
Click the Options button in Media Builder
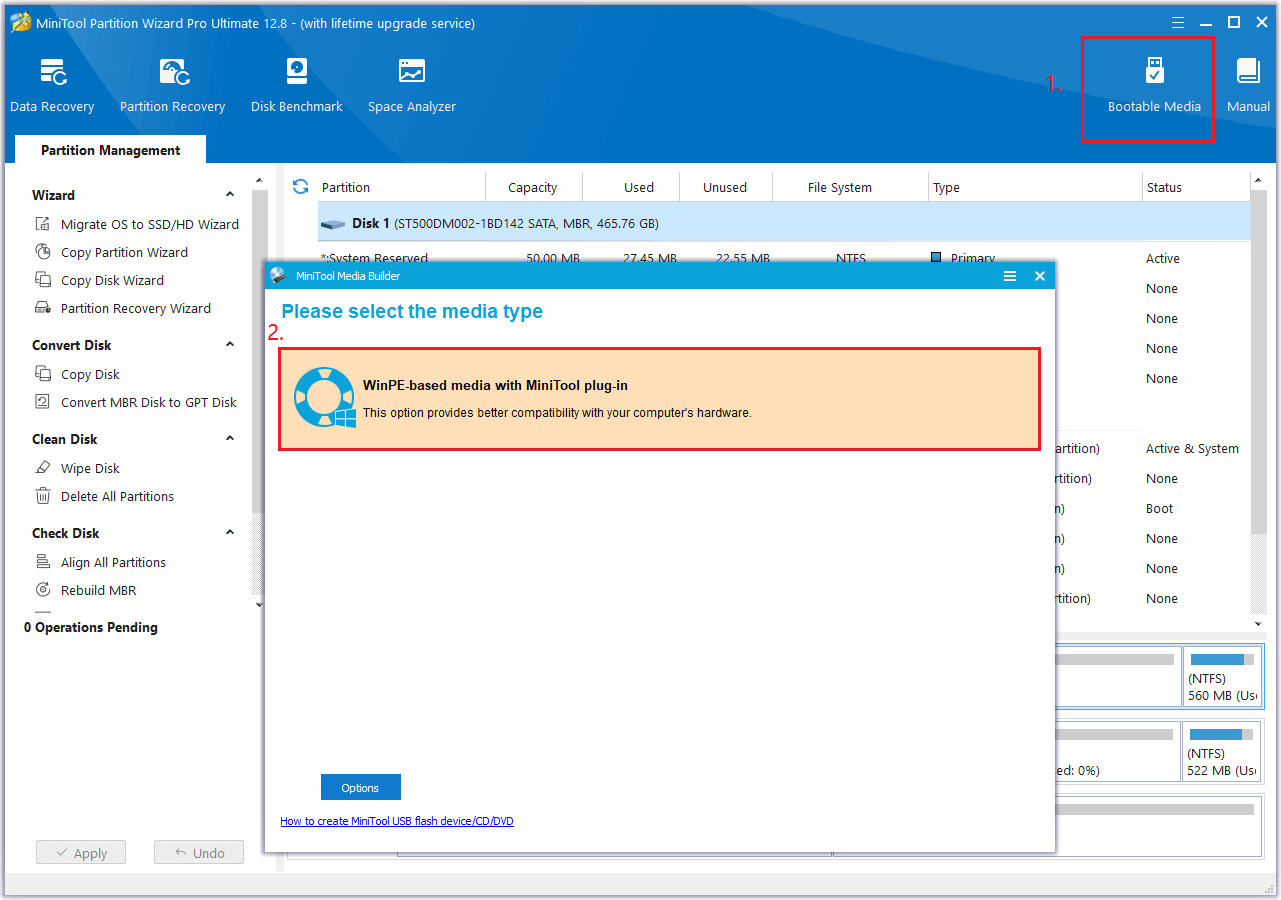[360, 788]
